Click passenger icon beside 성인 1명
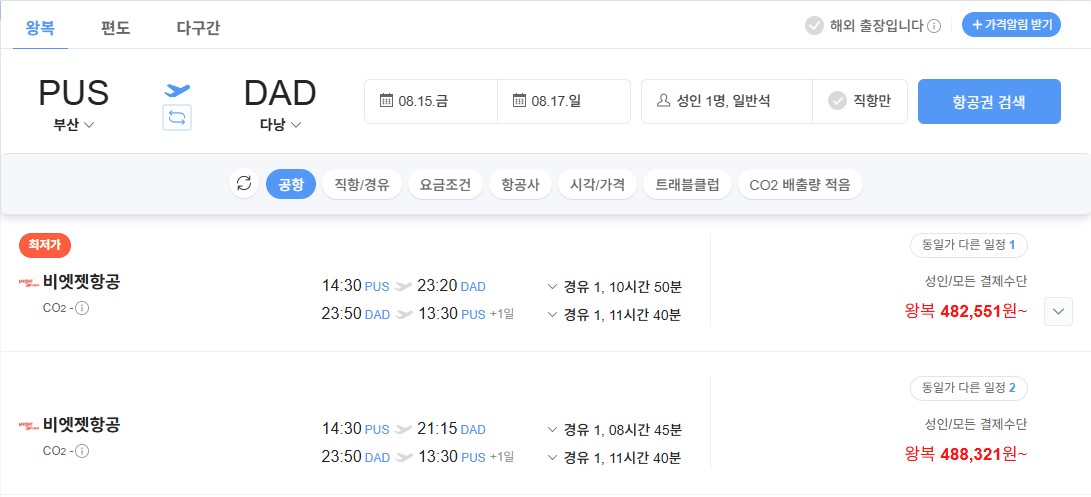 coord(663,101)
